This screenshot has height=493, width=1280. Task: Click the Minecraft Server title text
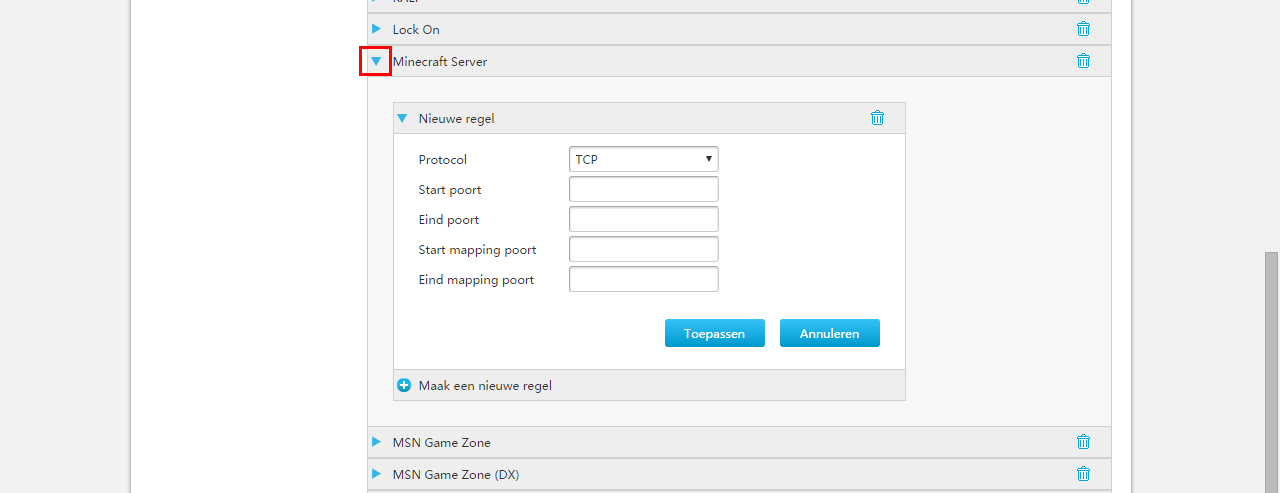(x=440, y=61)
